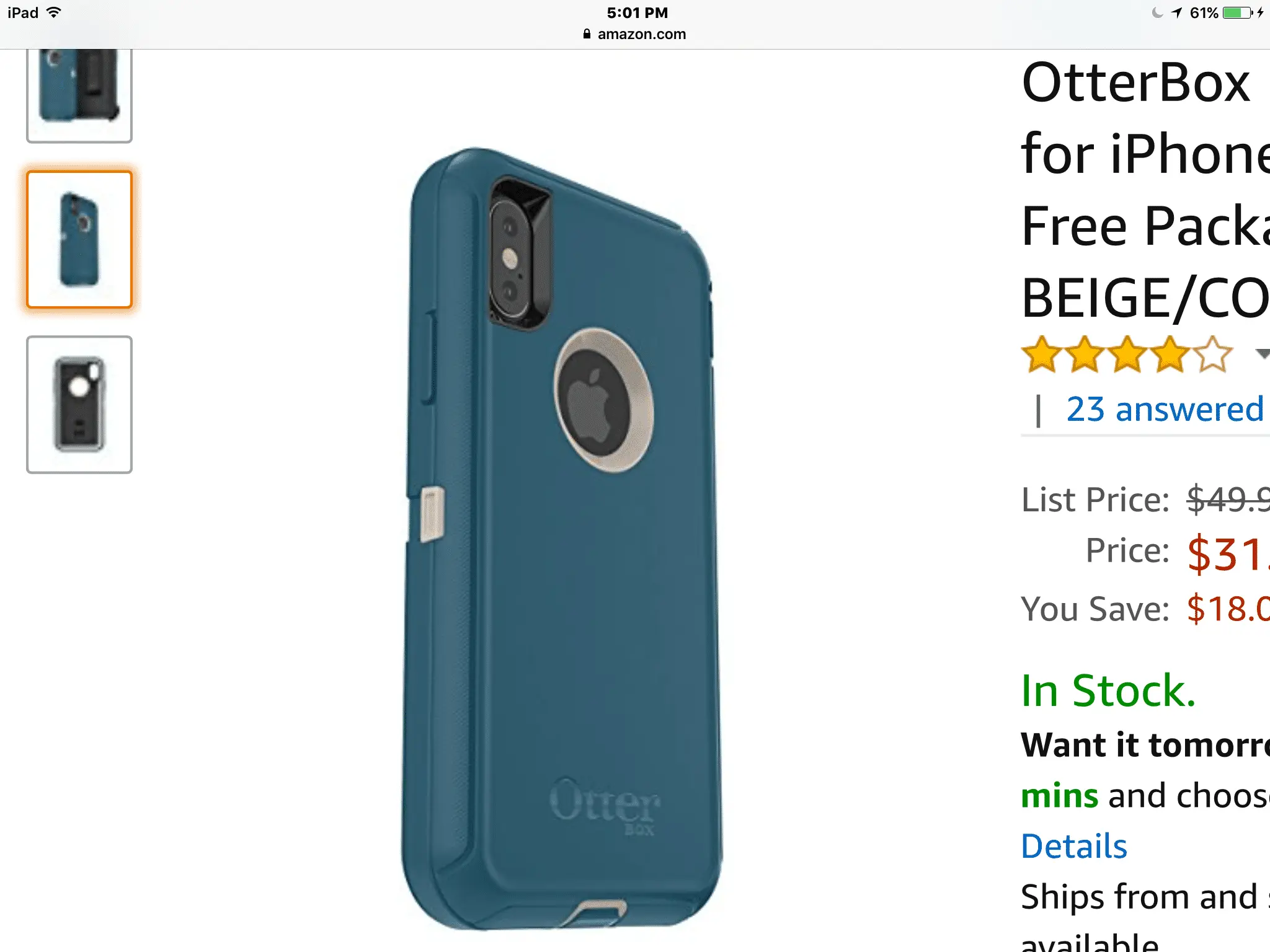Open the 23 answered questions link
Image resolution: width=1270 pixels, height=952 pixels.
click(1165, 409)
